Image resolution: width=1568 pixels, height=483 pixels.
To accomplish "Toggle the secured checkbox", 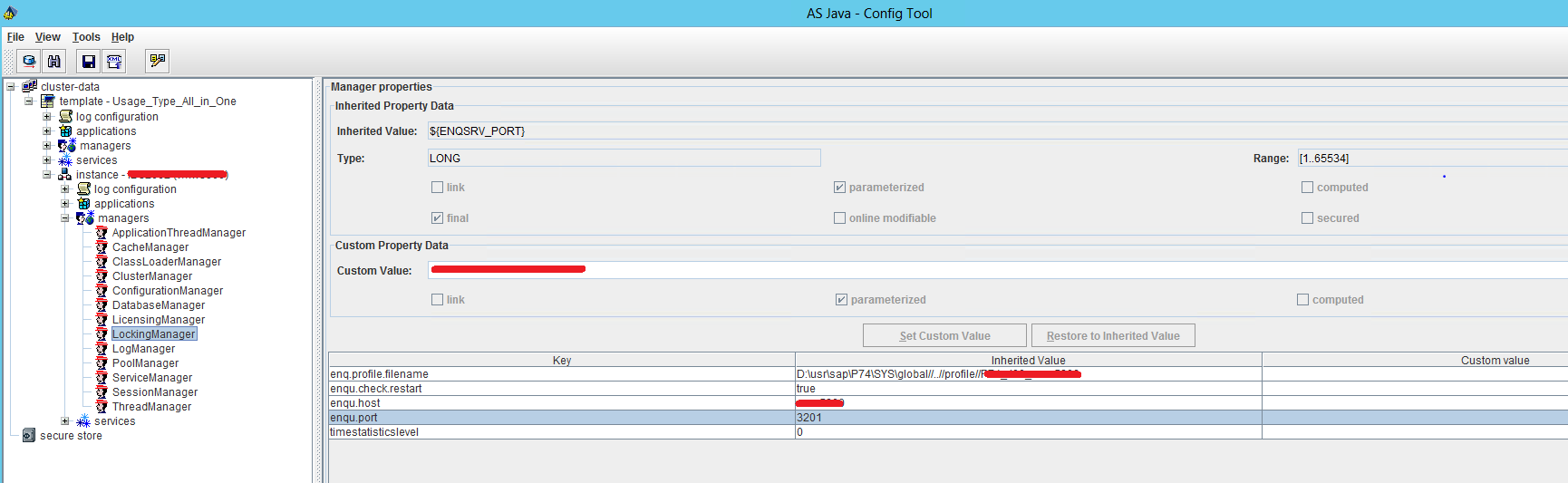I will point(1307,218).
